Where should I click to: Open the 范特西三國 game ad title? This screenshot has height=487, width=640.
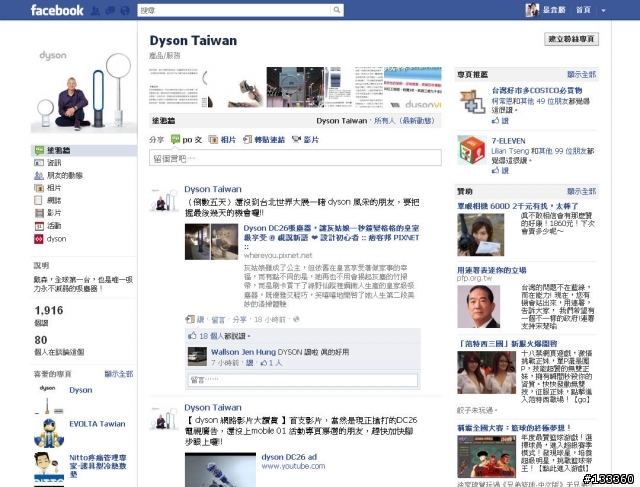(508, 344)
